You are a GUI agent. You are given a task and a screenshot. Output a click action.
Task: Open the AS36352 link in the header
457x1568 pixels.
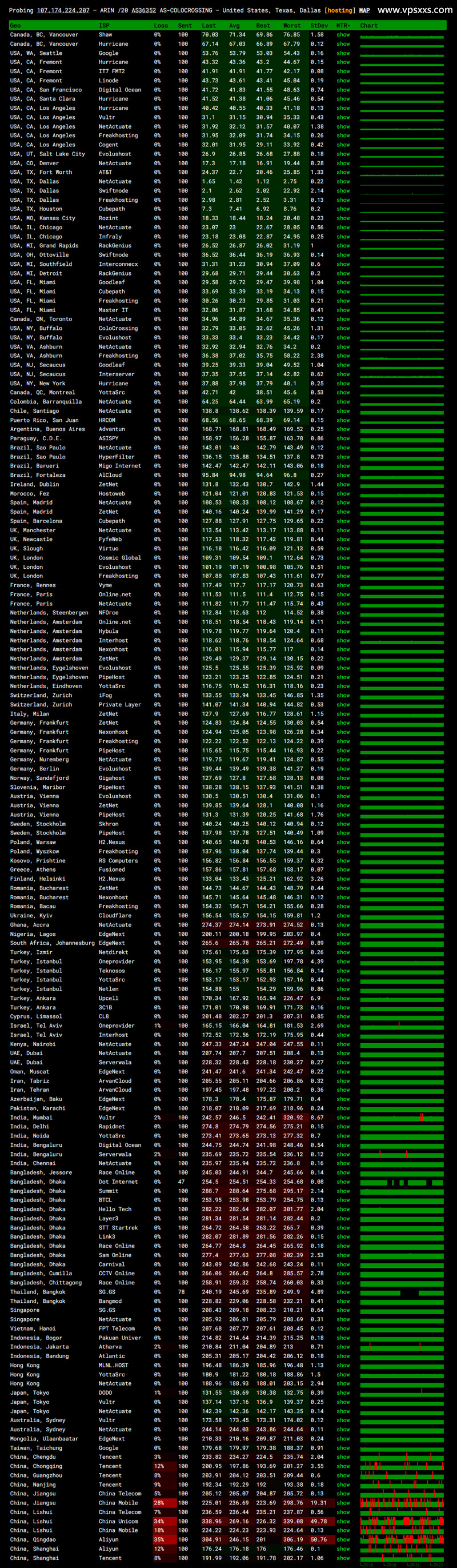click(144, 10)
